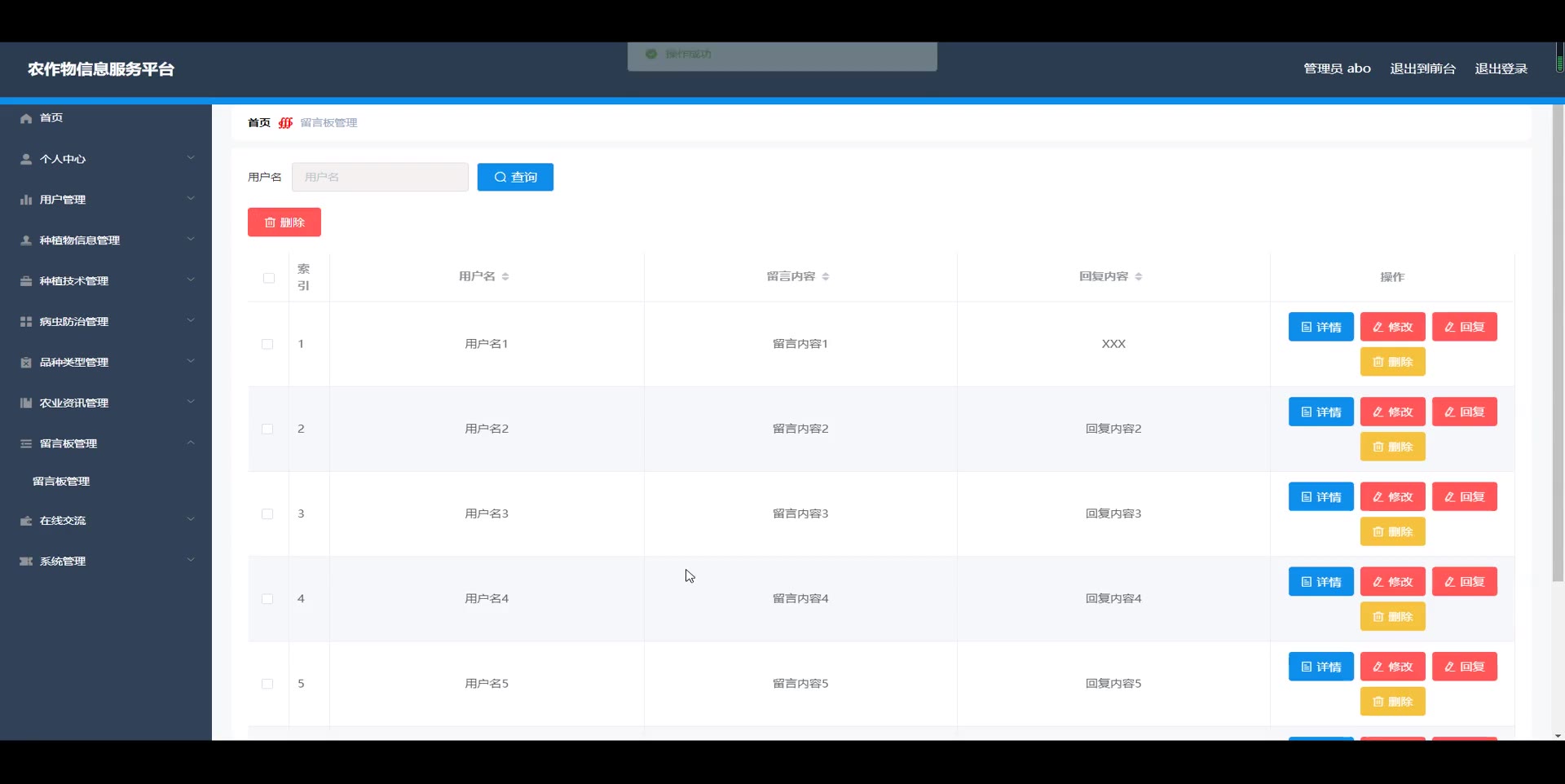Tick the select-all checkbox in table header
This screenshot has width=1565, height=784.
pos(269,278)
